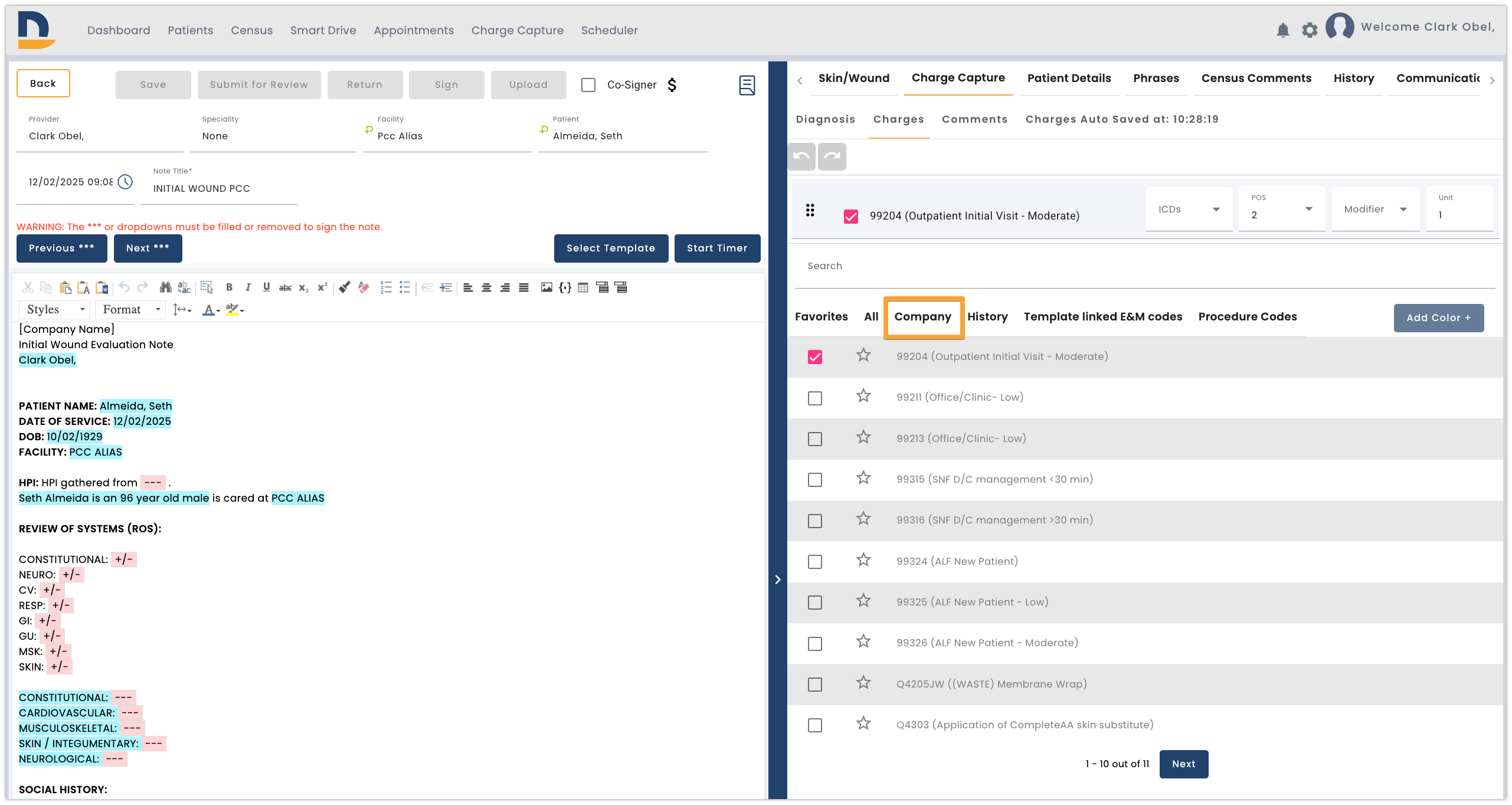Select the Procedure Codes filter tab

(x=1248, y=316)
